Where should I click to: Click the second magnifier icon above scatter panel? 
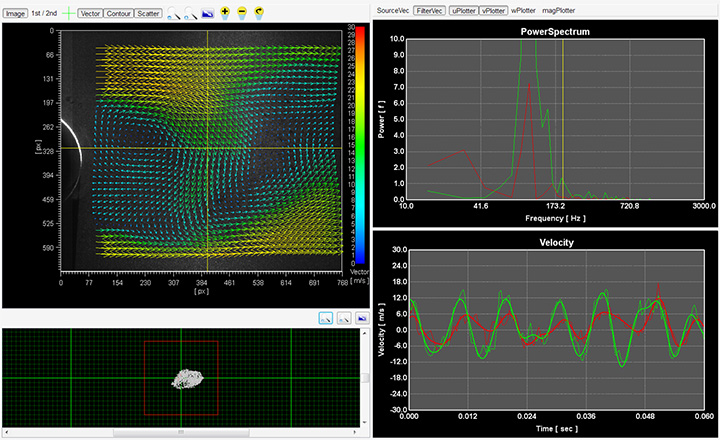[x=344, y=318]
